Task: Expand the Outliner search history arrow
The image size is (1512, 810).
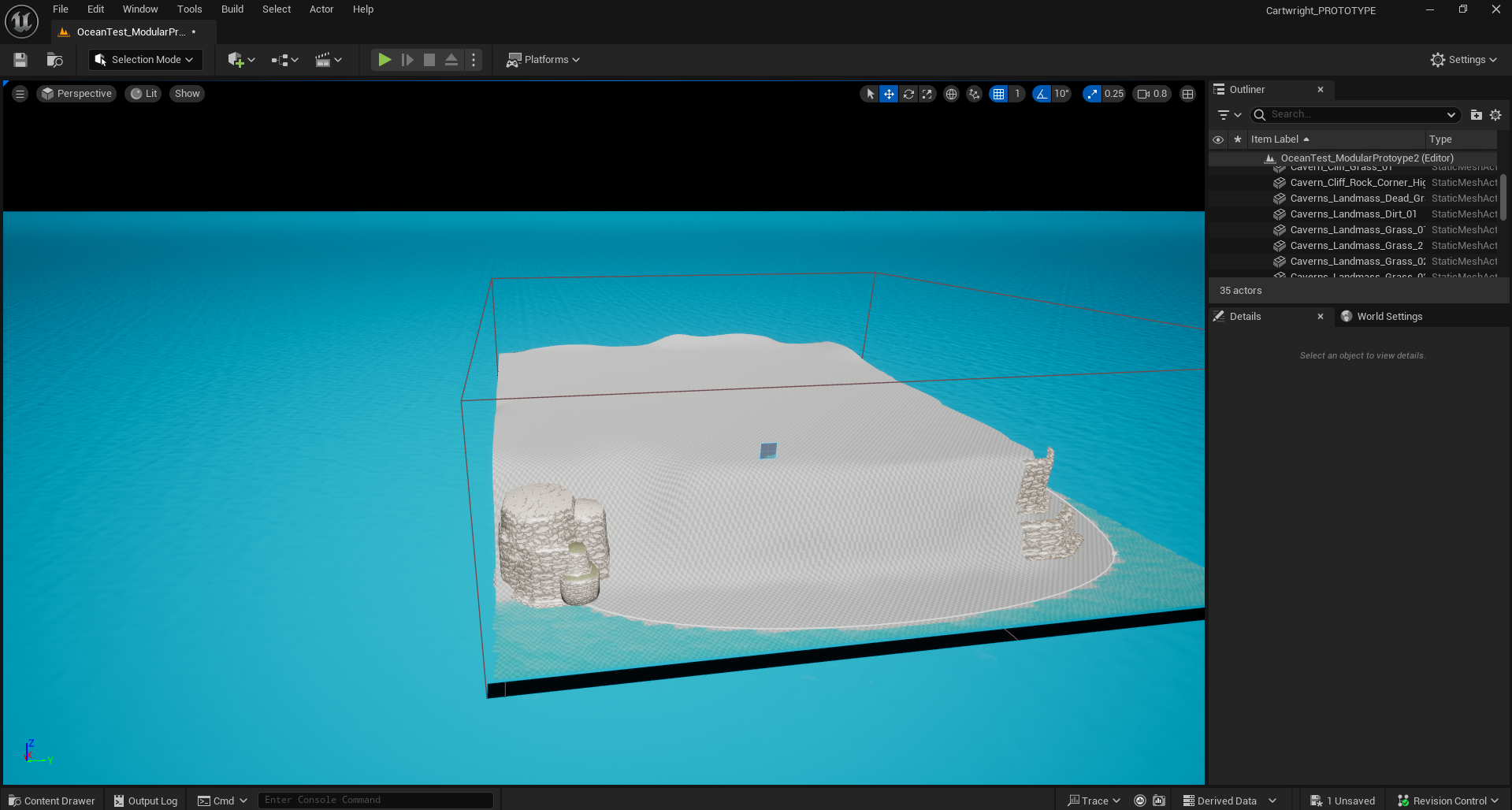Action: click(1451, 115)
